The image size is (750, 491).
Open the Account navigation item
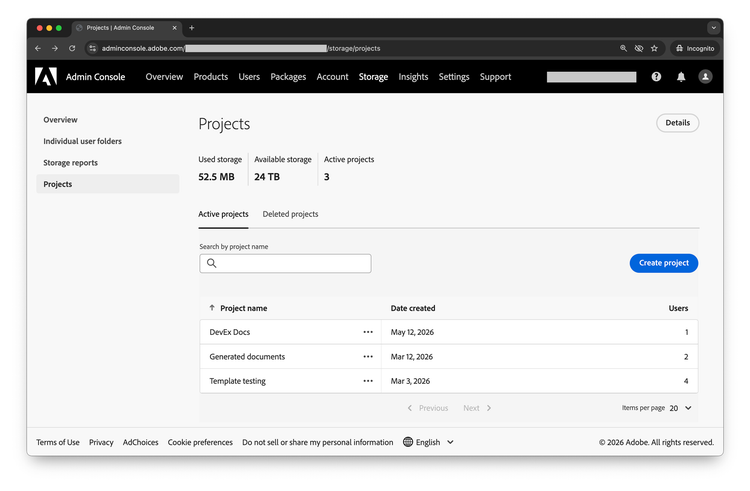(332, 76)
